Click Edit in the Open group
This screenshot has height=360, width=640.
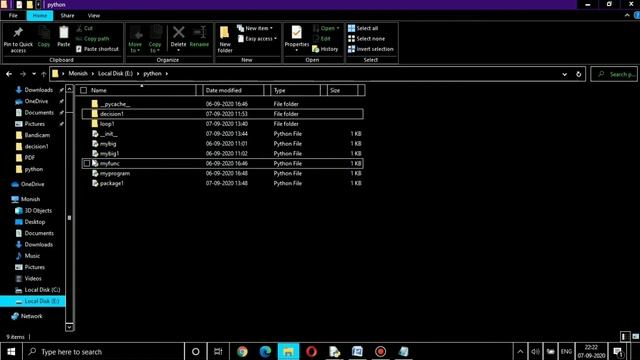pos(322,38)
